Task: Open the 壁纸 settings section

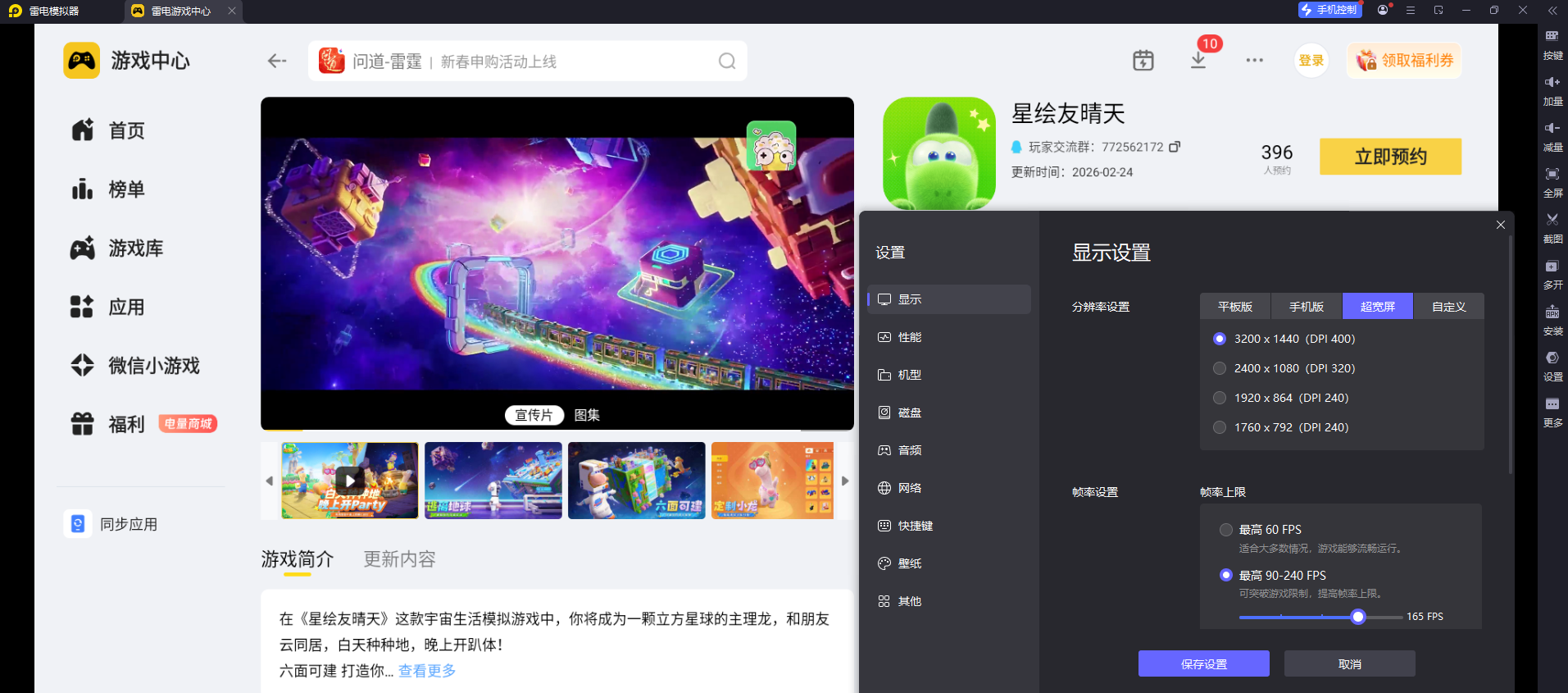Action: pos(949,563)
